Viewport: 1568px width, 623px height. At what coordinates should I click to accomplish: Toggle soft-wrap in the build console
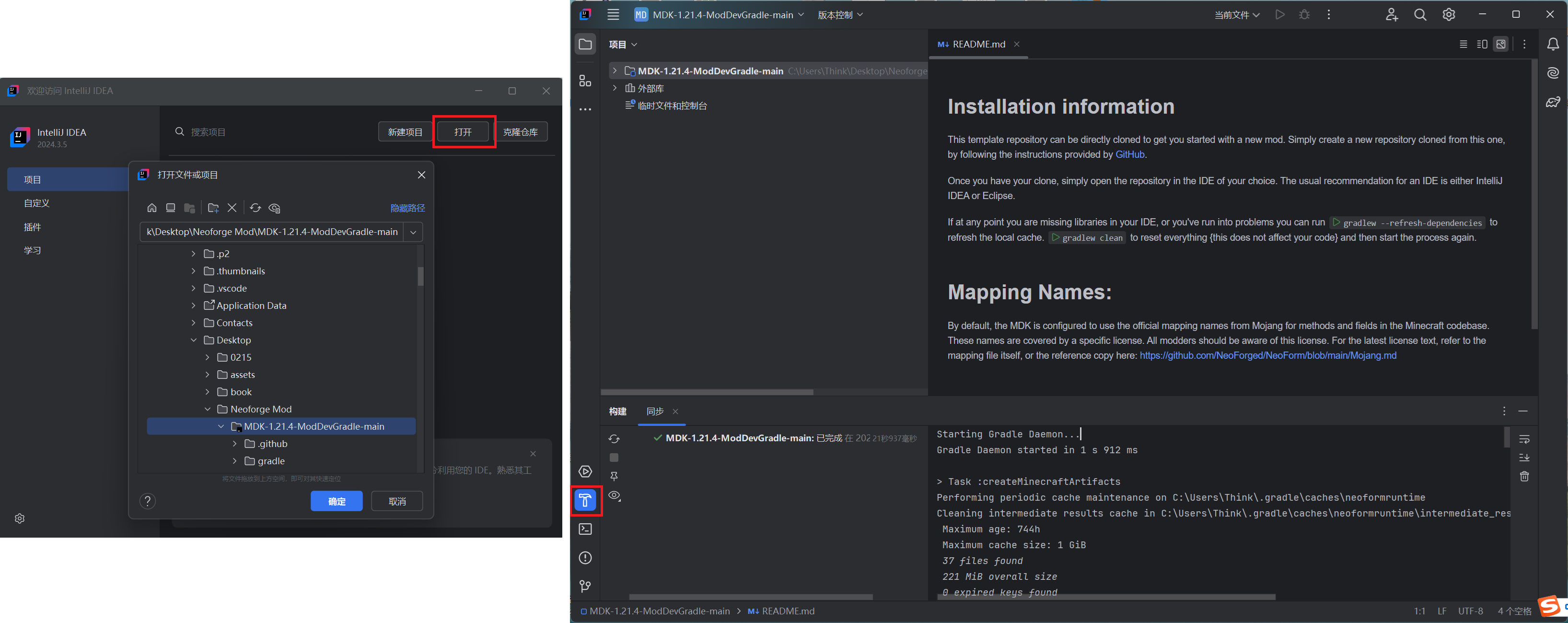(x=1524, y=439)
